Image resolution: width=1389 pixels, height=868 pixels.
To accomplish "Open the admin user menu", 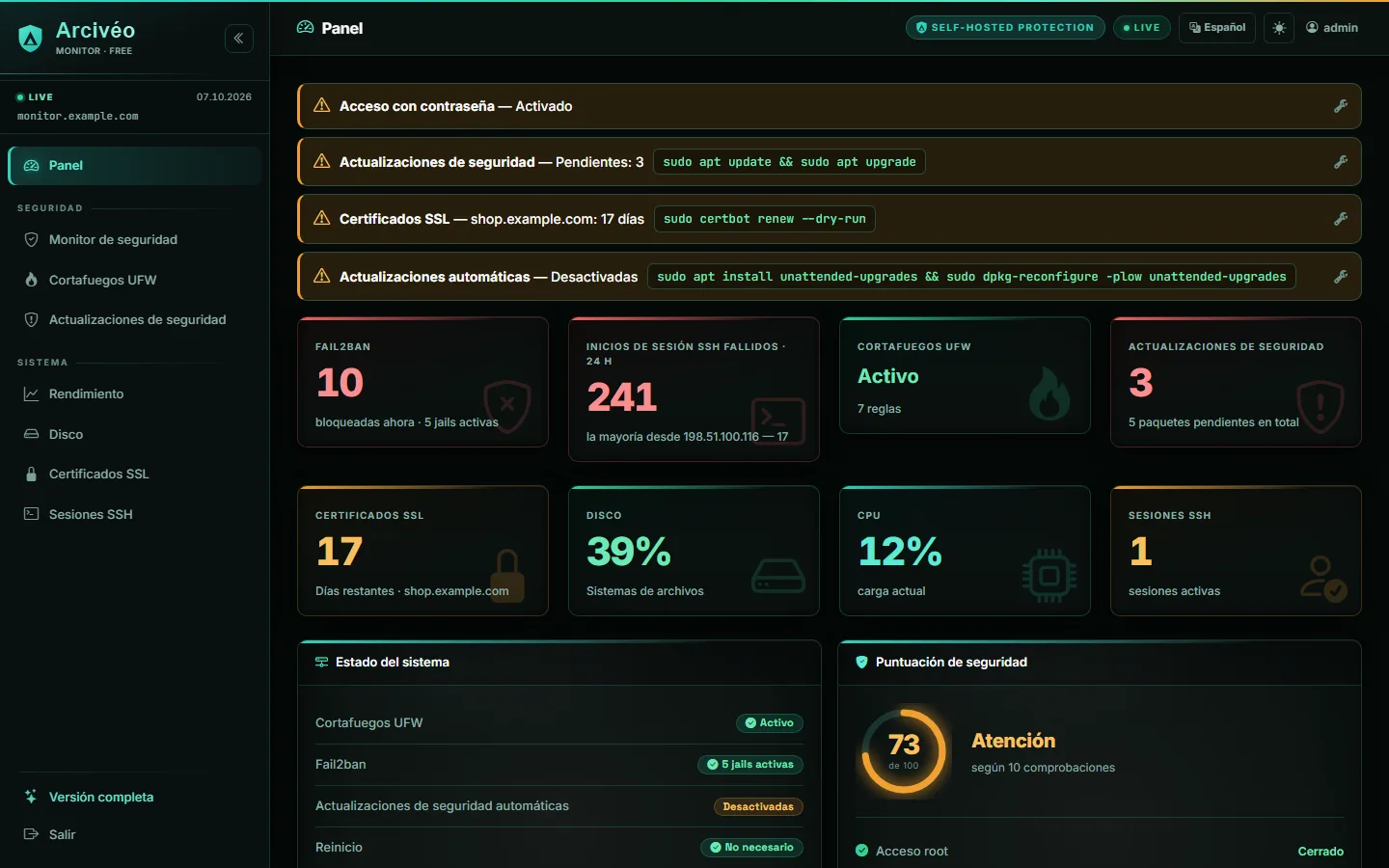I will click(x=1332, y=28).
